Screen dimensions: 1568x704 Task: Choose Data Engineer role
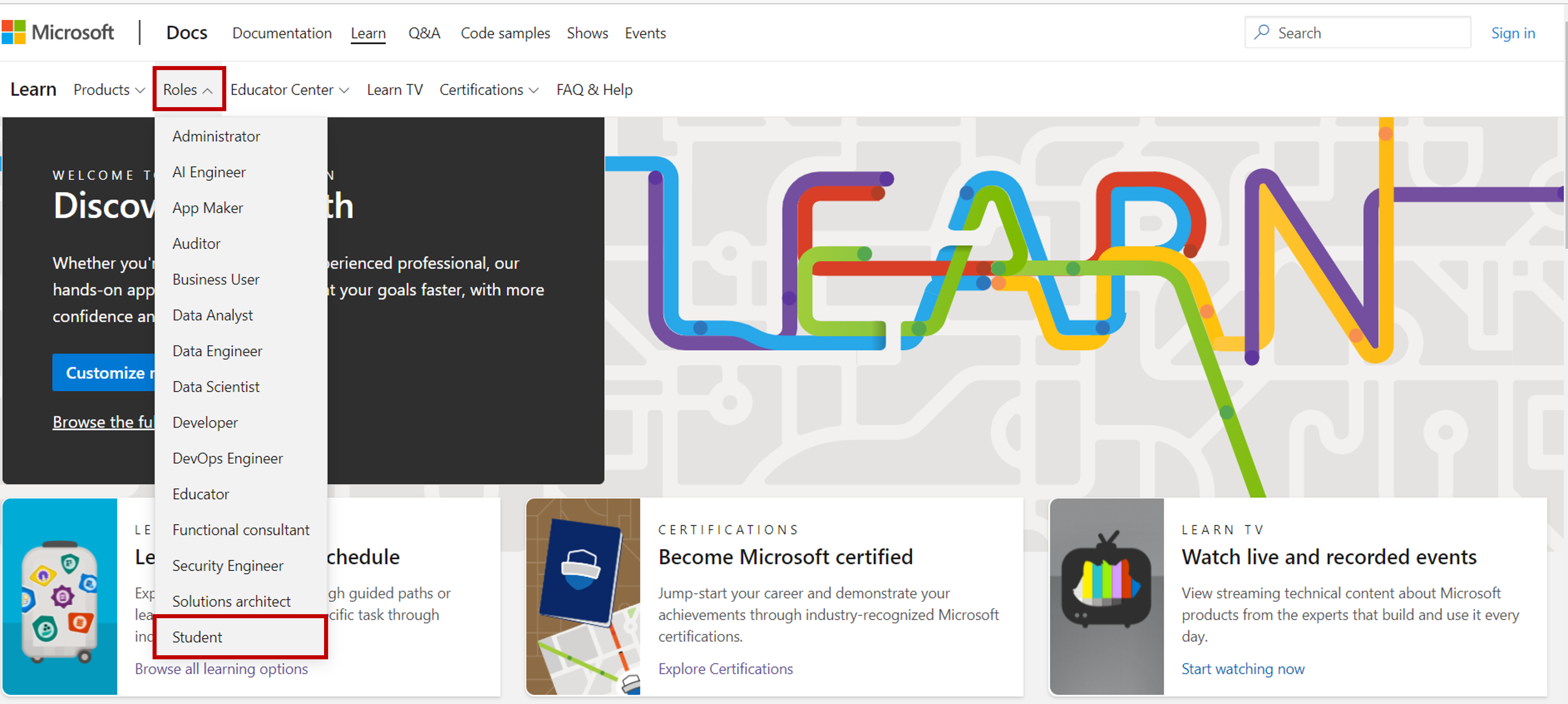point(241,351)
